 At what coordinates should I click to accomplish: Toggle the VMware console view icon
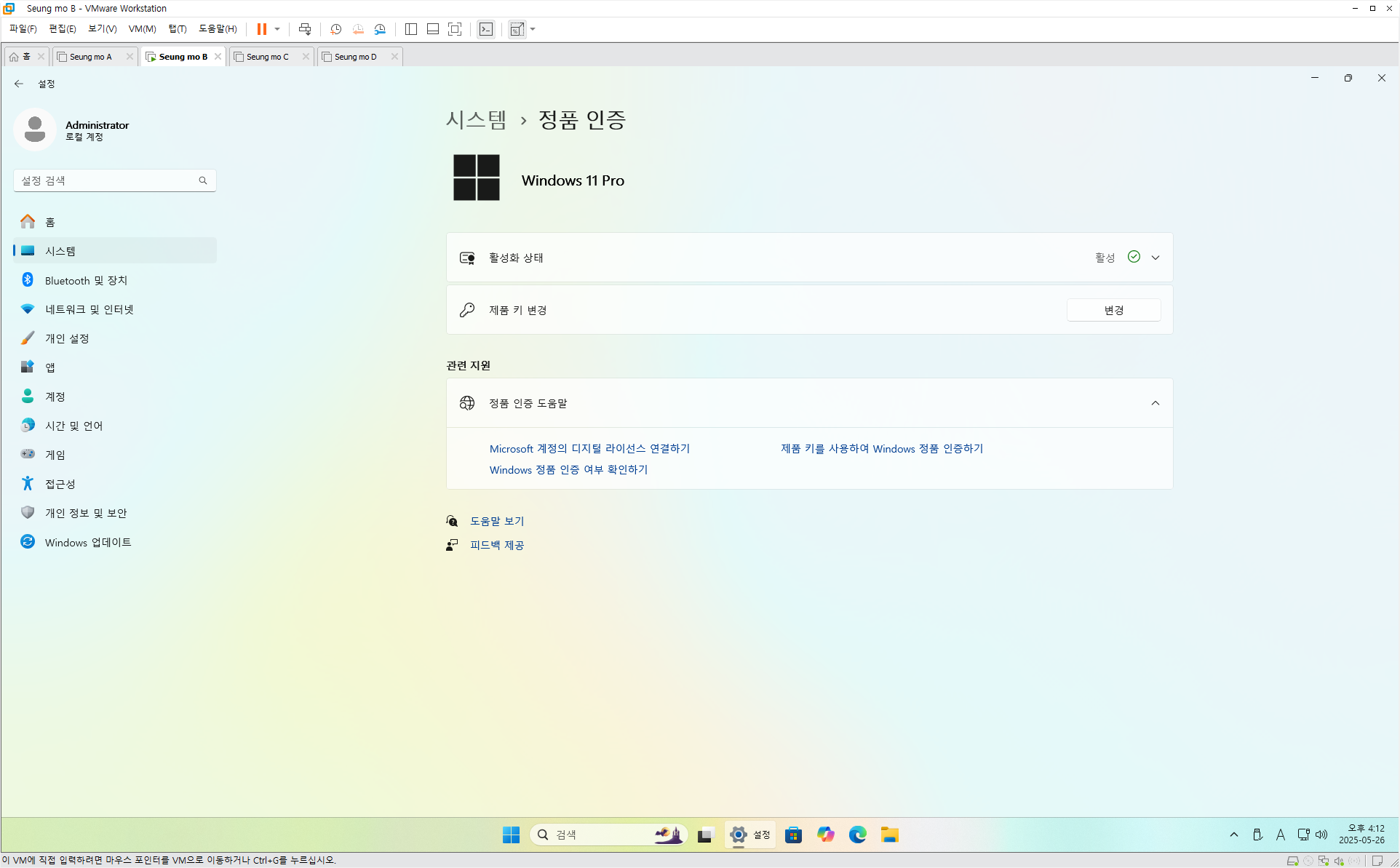click(486, 29)
